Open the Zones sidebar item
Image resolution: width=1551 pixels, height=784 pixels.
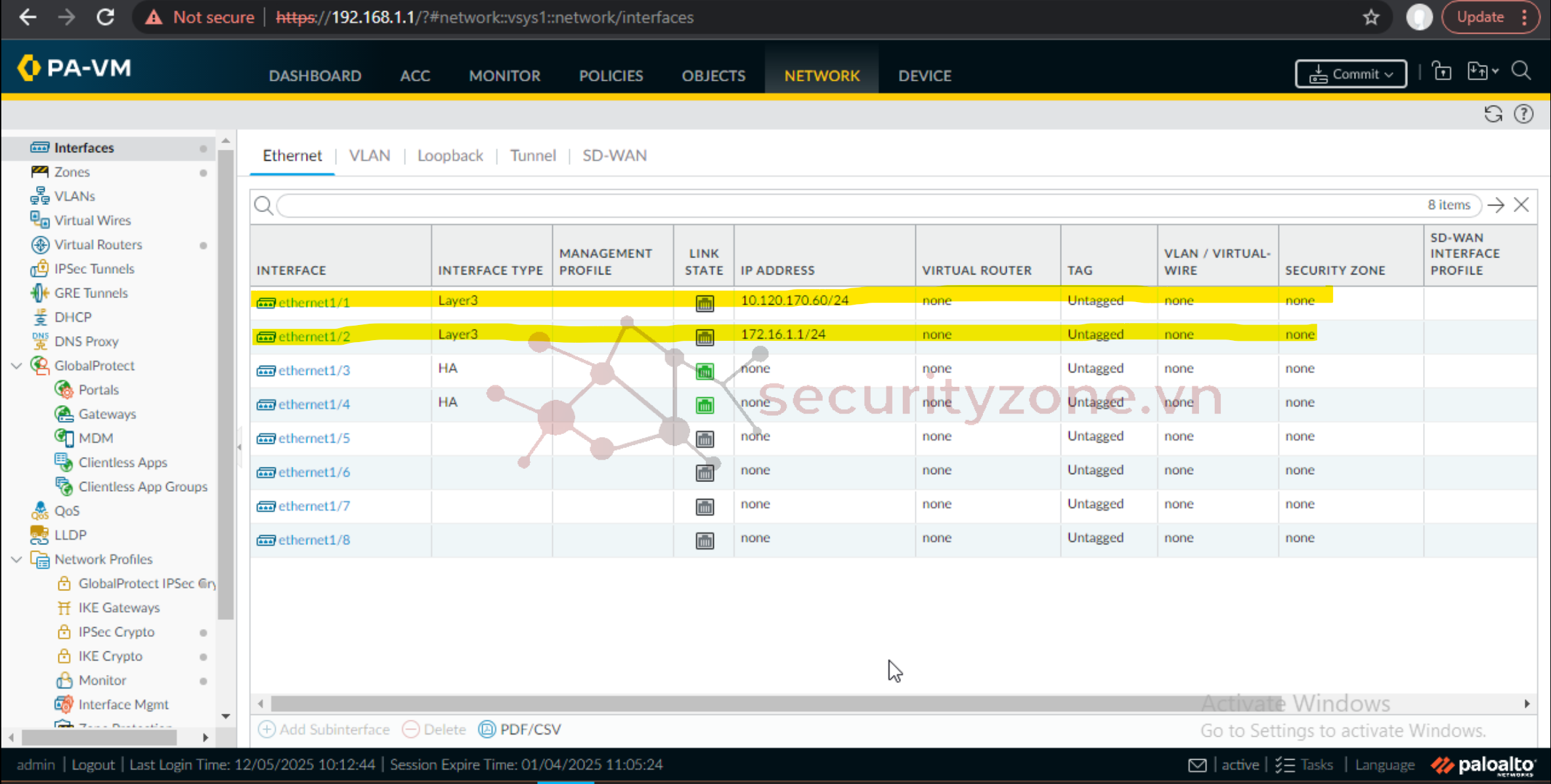click(72, 172)
